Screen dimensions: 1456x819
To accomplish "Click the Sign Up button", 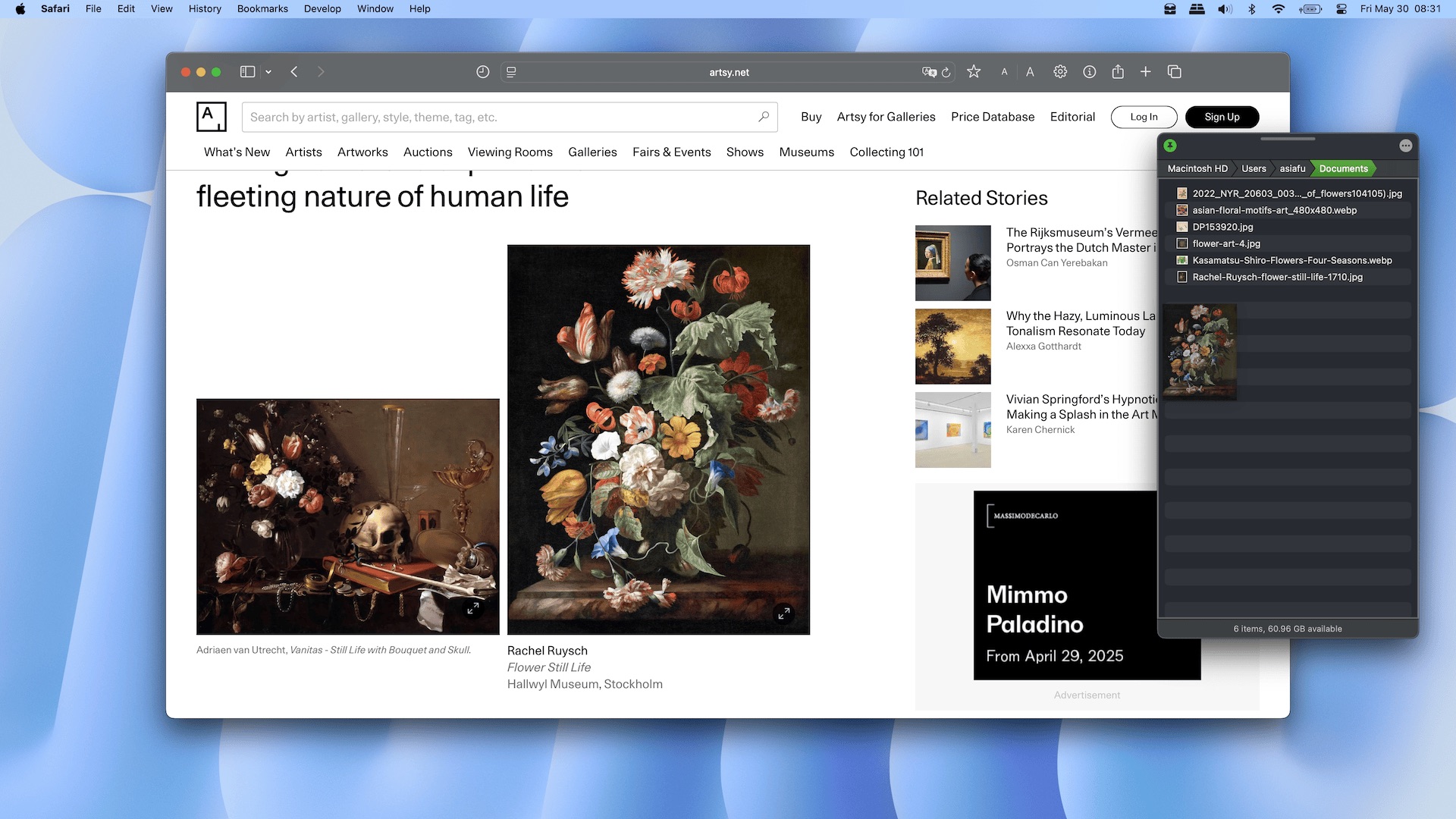I will [1222, 117].
